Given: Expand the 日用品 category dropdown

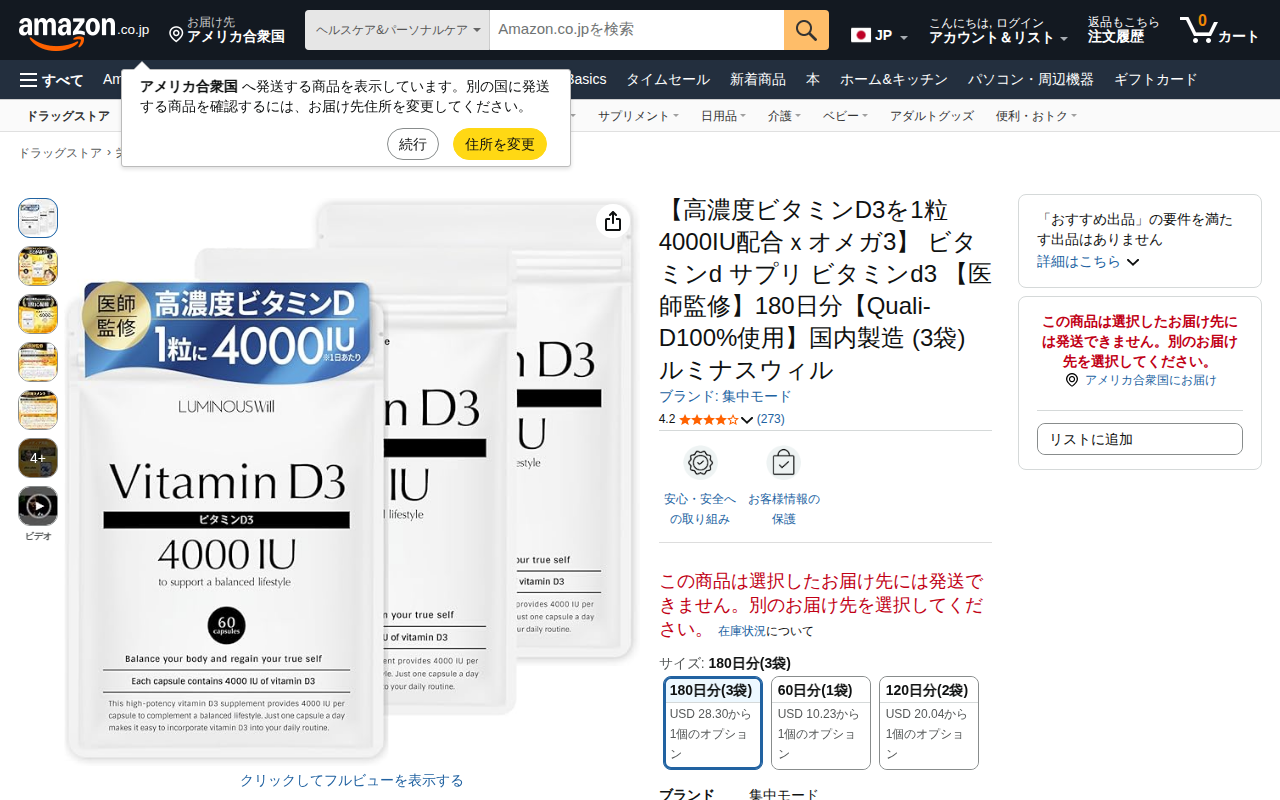Looking at the screenshot, I should tap(723, 116).
